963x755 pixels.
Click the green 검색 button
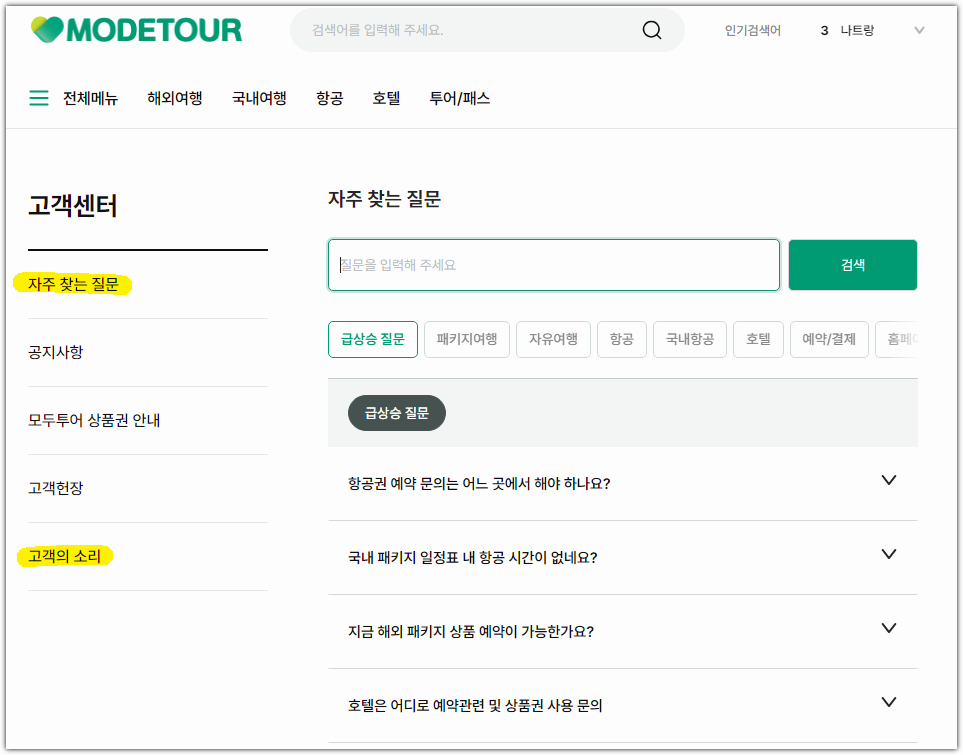[852, 264]
